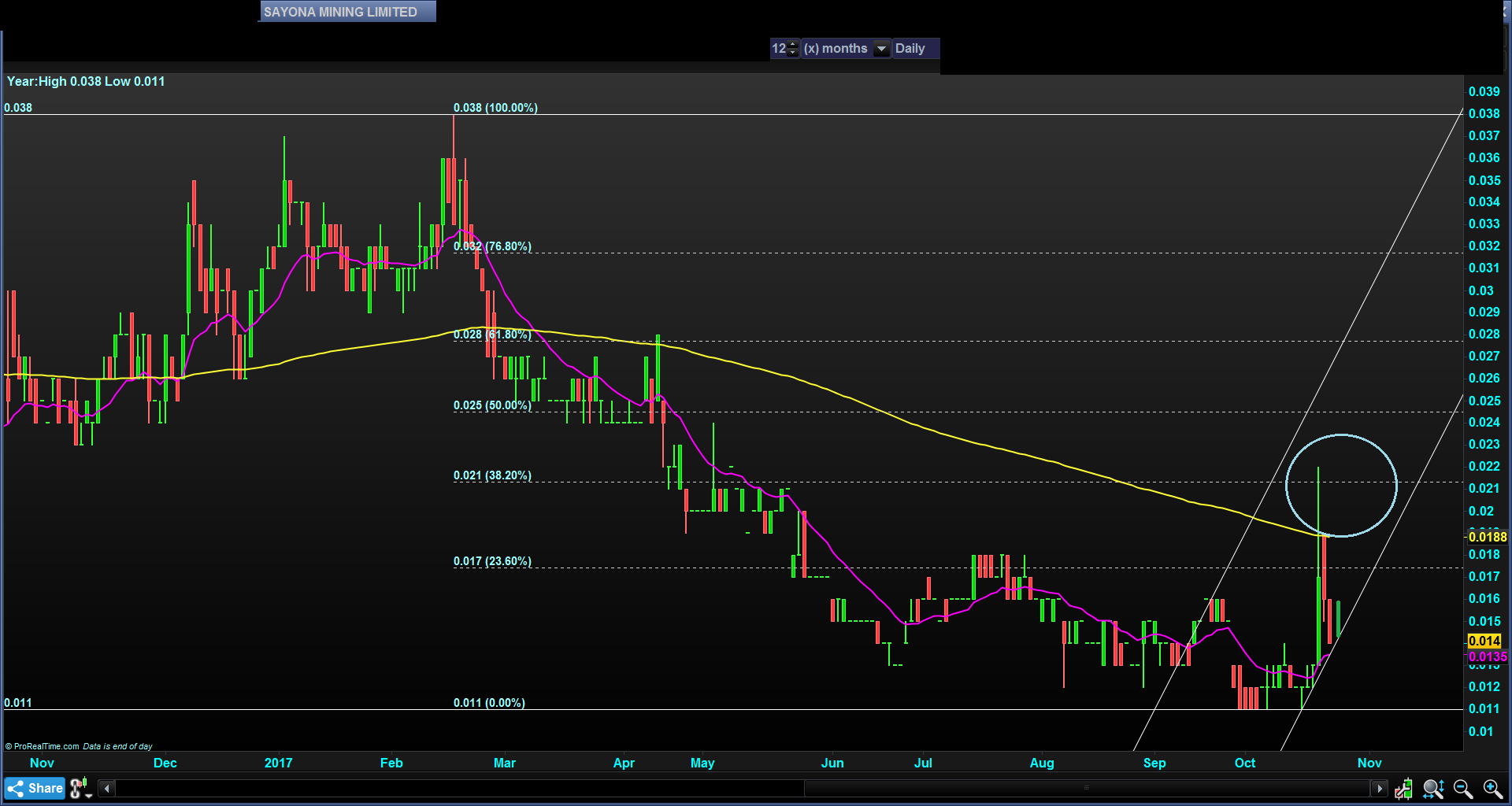Open the chart settings wrench icon
This screenshot has width=1512, height=806.
pyautogui.click(x=1403, y=789)
